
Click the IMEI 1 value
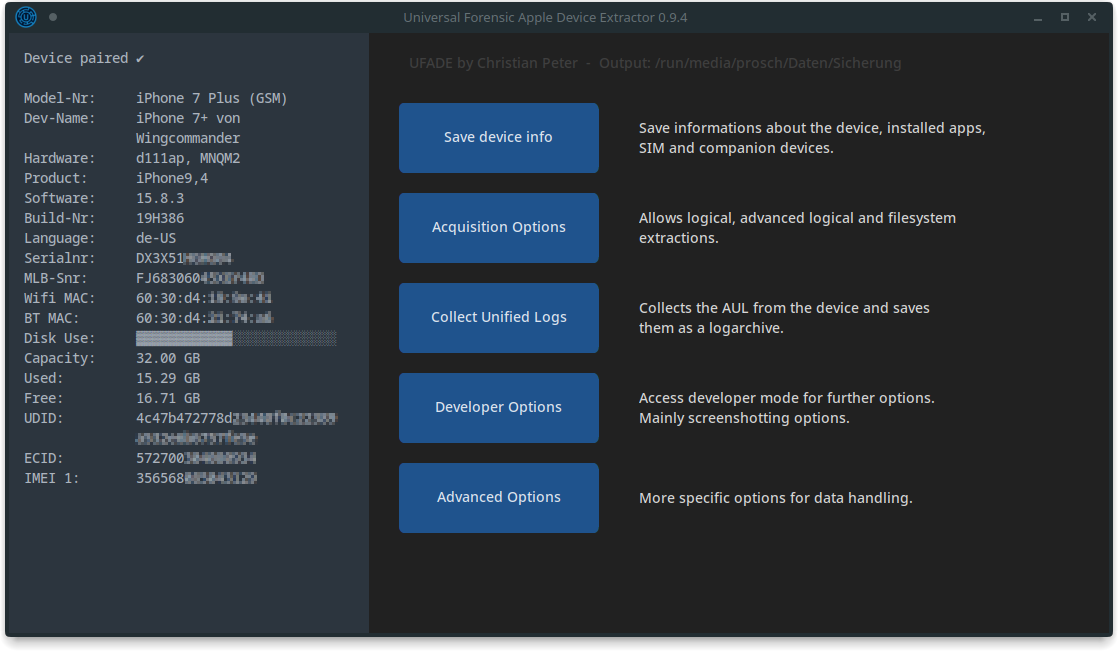click(196, 478)
